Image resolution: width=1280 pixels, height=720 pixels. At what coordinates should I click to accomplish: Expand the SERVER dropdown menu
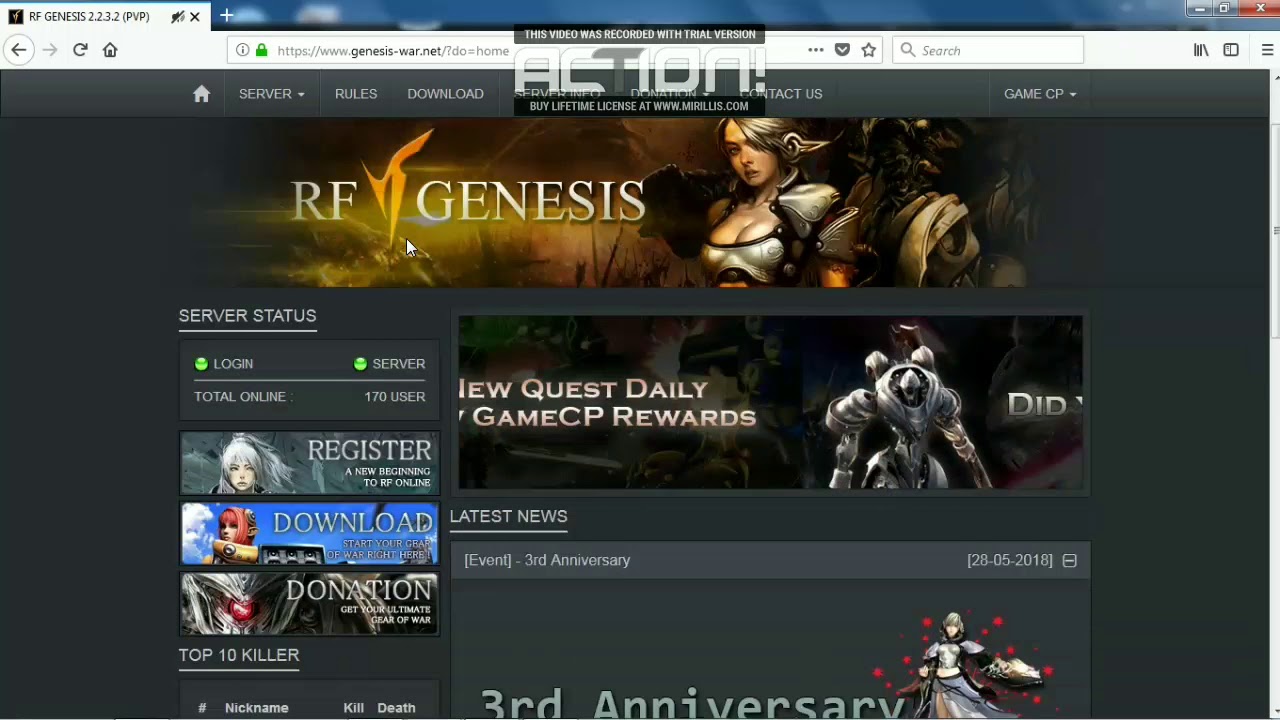click(x=271, y=94)
